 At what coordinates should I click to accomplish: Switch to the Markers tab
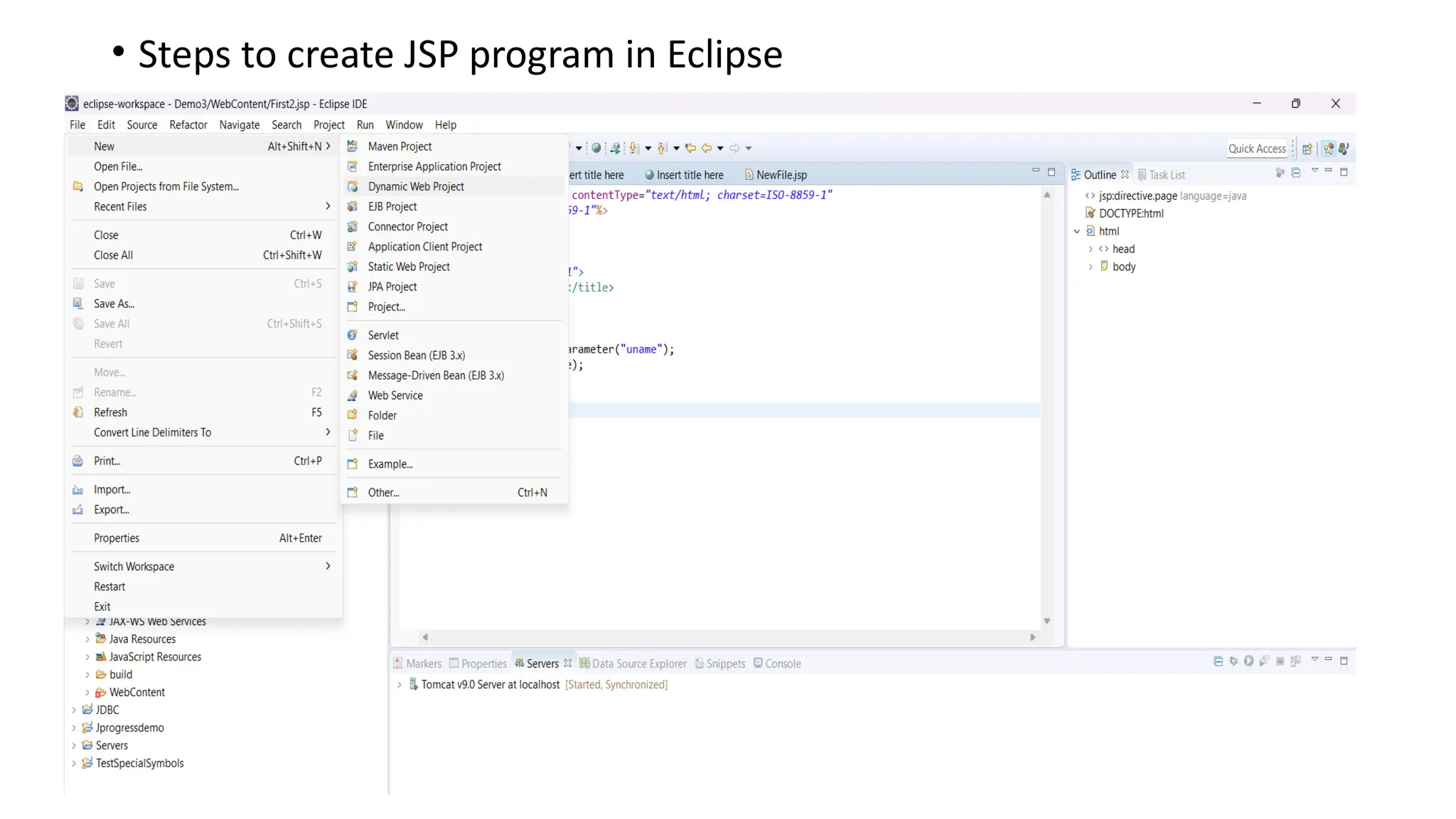[x=418, y=663]
